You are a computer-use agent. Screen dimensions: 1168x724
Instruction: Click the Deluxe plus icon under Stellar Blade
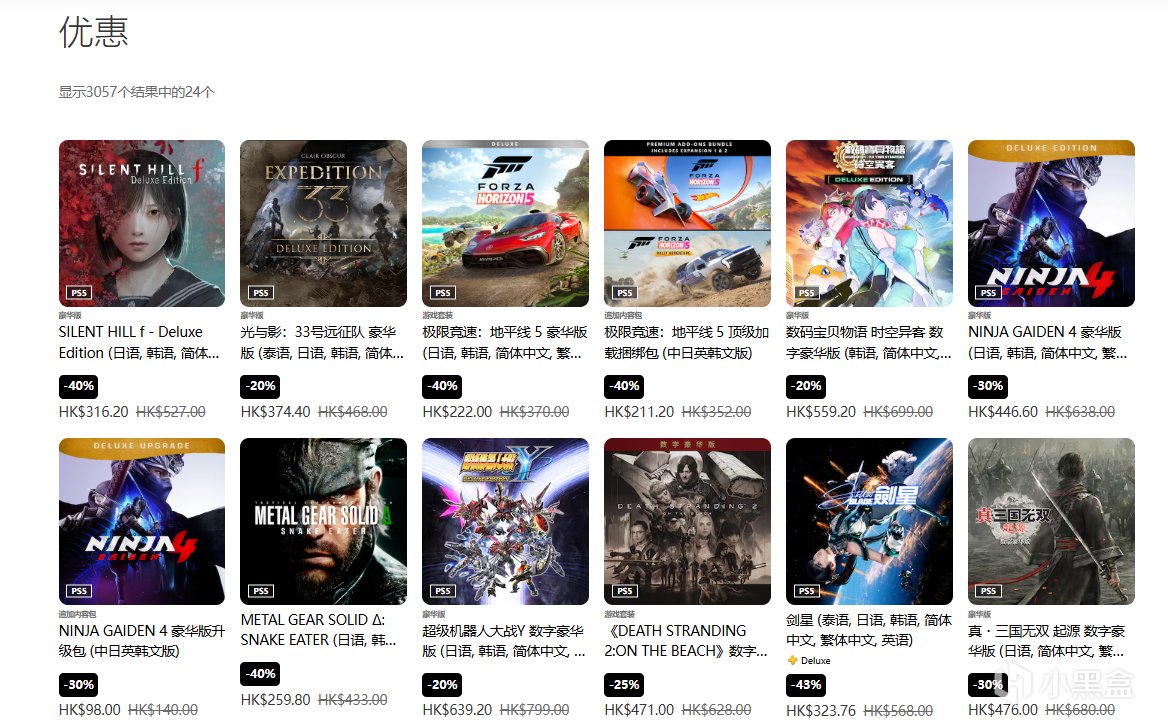click(x=792, y=660)
